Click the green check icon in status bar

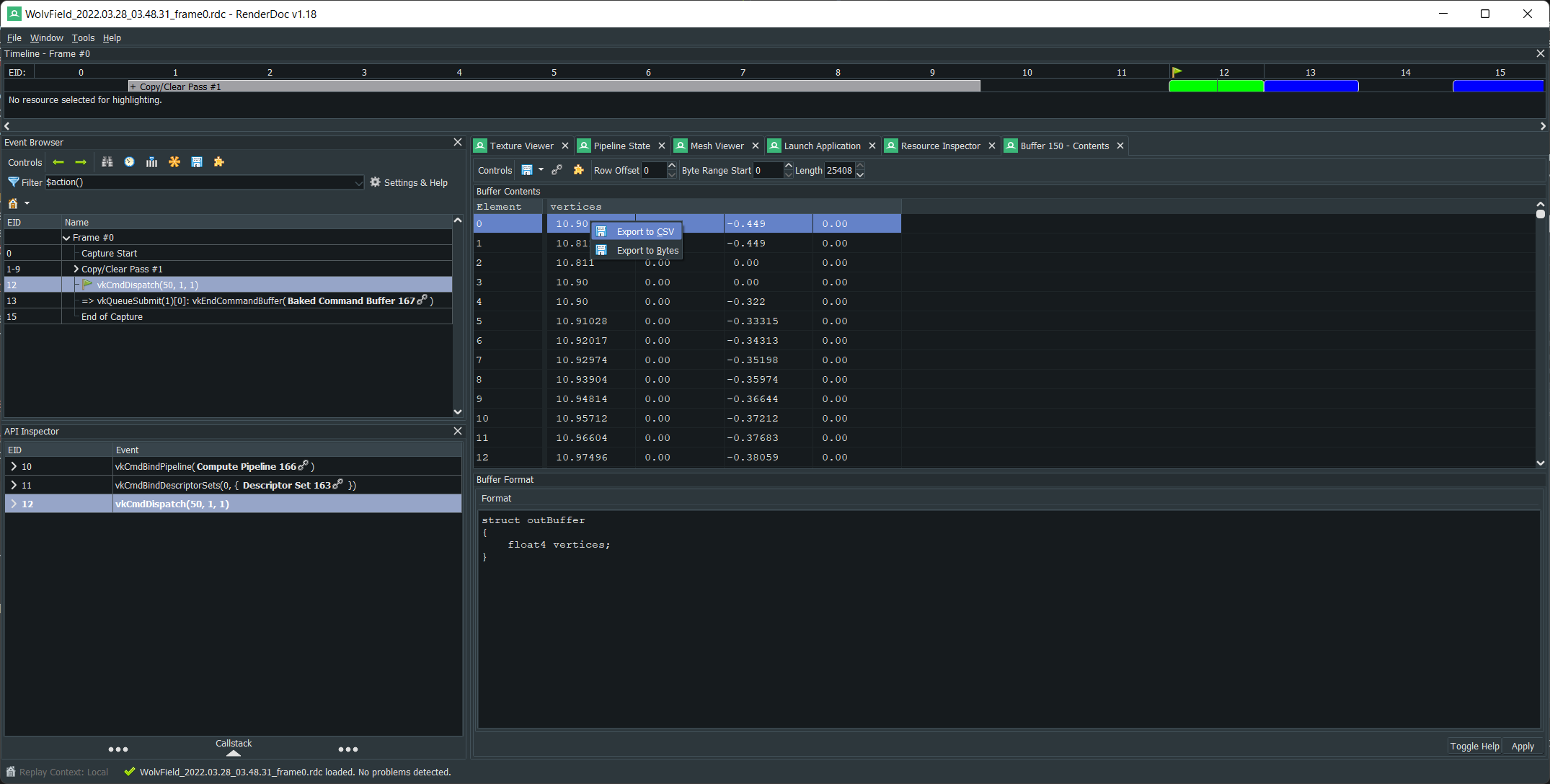(130, 772)
